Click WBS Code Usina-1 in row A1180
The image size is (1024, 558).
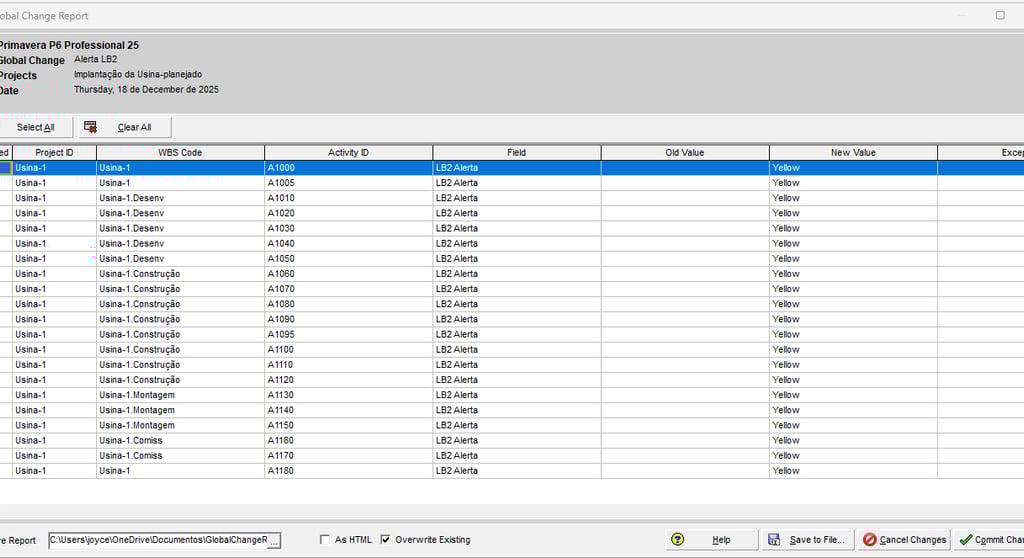(180, 470)
